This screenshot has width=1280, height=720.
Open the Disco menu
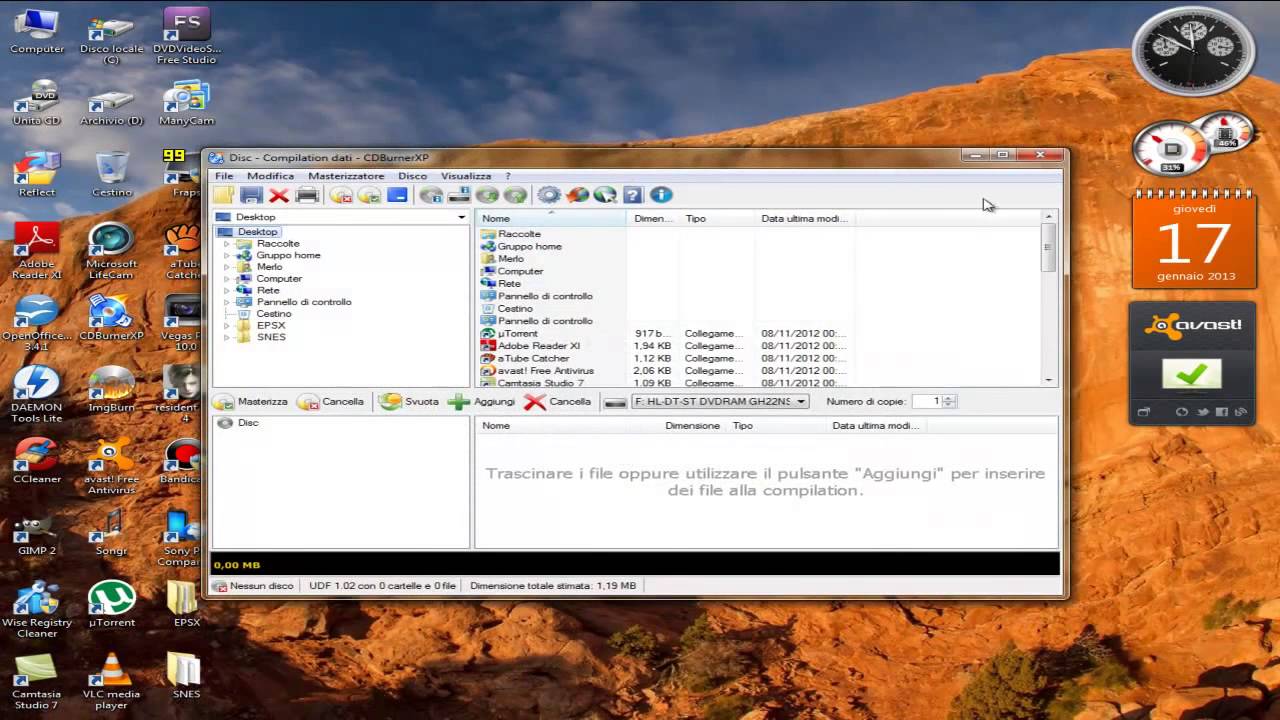412,176
